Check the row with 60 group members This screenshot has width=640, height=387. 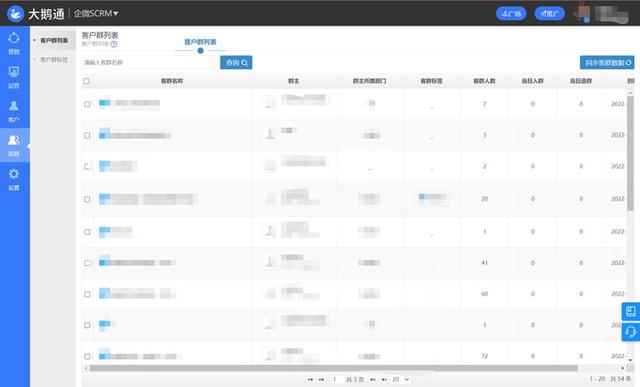tap(87, 294)
